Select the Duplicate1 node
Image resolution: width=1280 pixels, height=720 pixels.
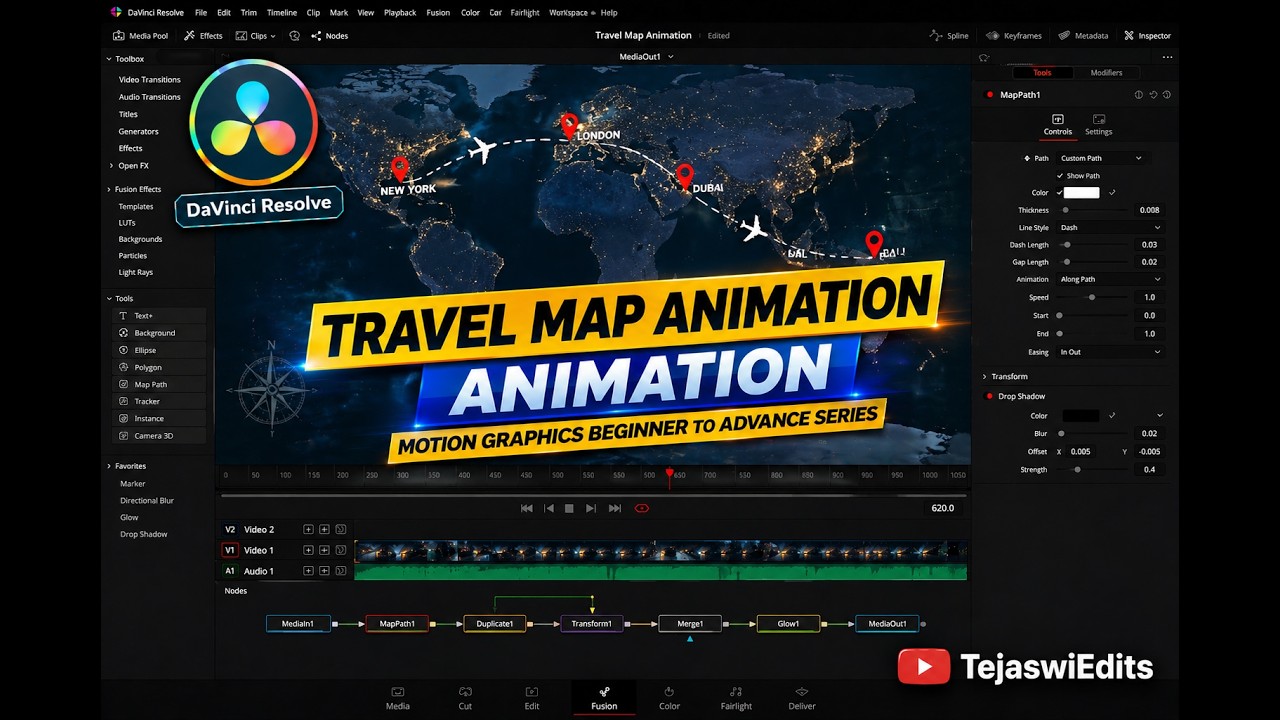[x=494, y=624]
